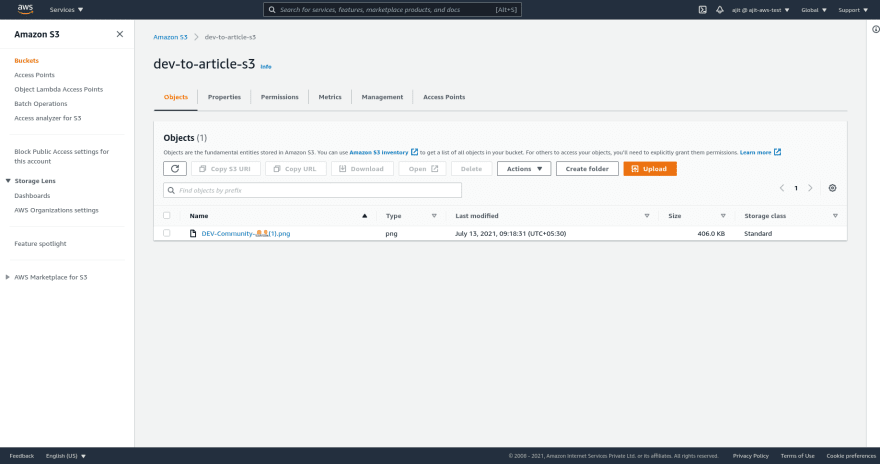Click the Info link beside bucket name
The height and width of the screenshot is (464, 880).
click(x=265, y=67)
